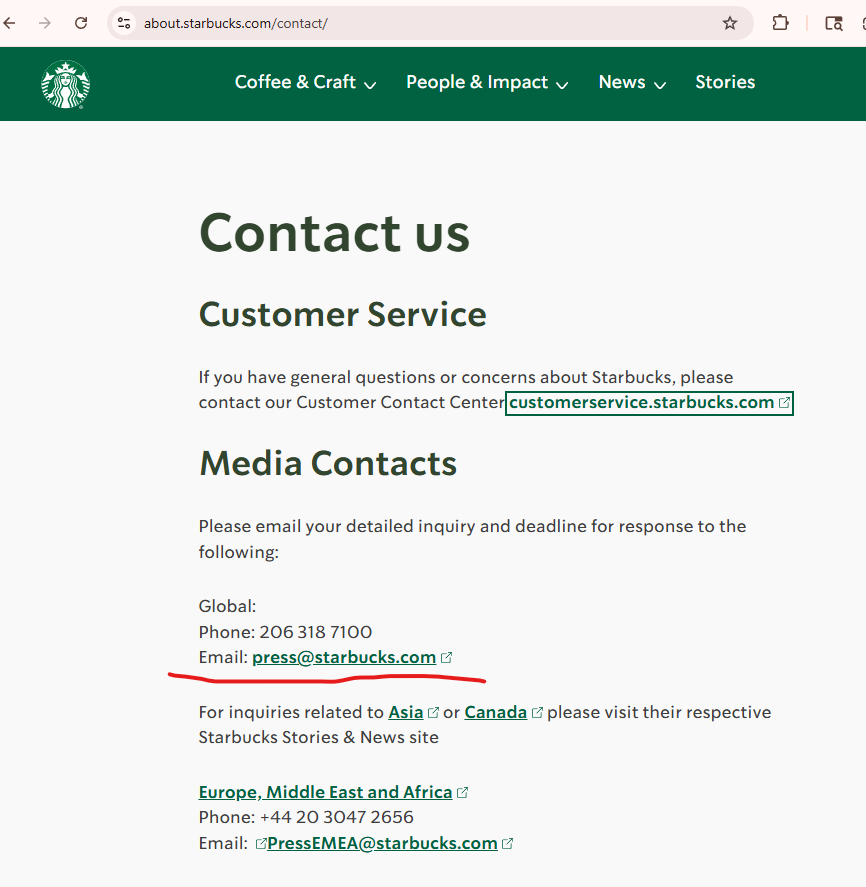
Task: Click the Contact us heading
Action: (334, 233)
